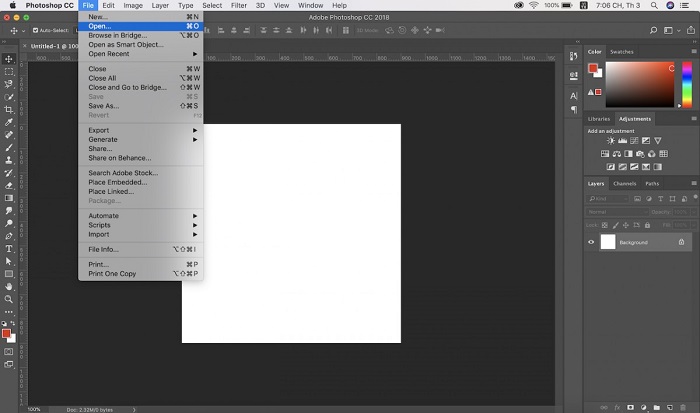Hide the Background layer with the eye icon
Image resolution: width=700 pixels, height=413 pixels.
(591, 242)
